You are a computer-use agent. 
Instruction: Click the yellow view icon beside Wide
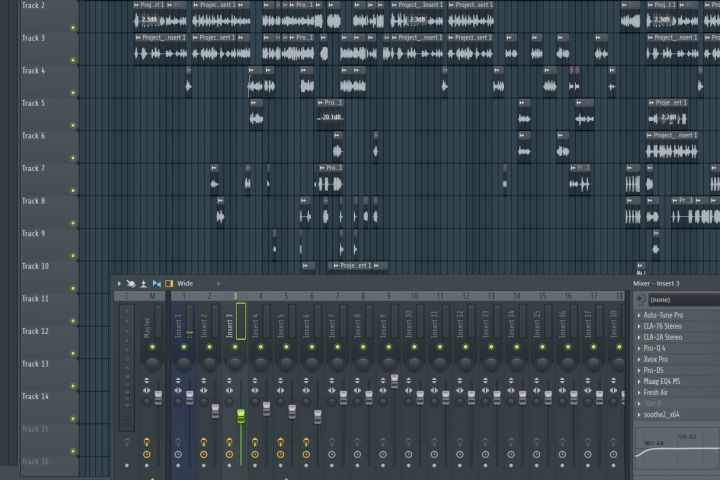pyautogui.click(x=169, y=283)
